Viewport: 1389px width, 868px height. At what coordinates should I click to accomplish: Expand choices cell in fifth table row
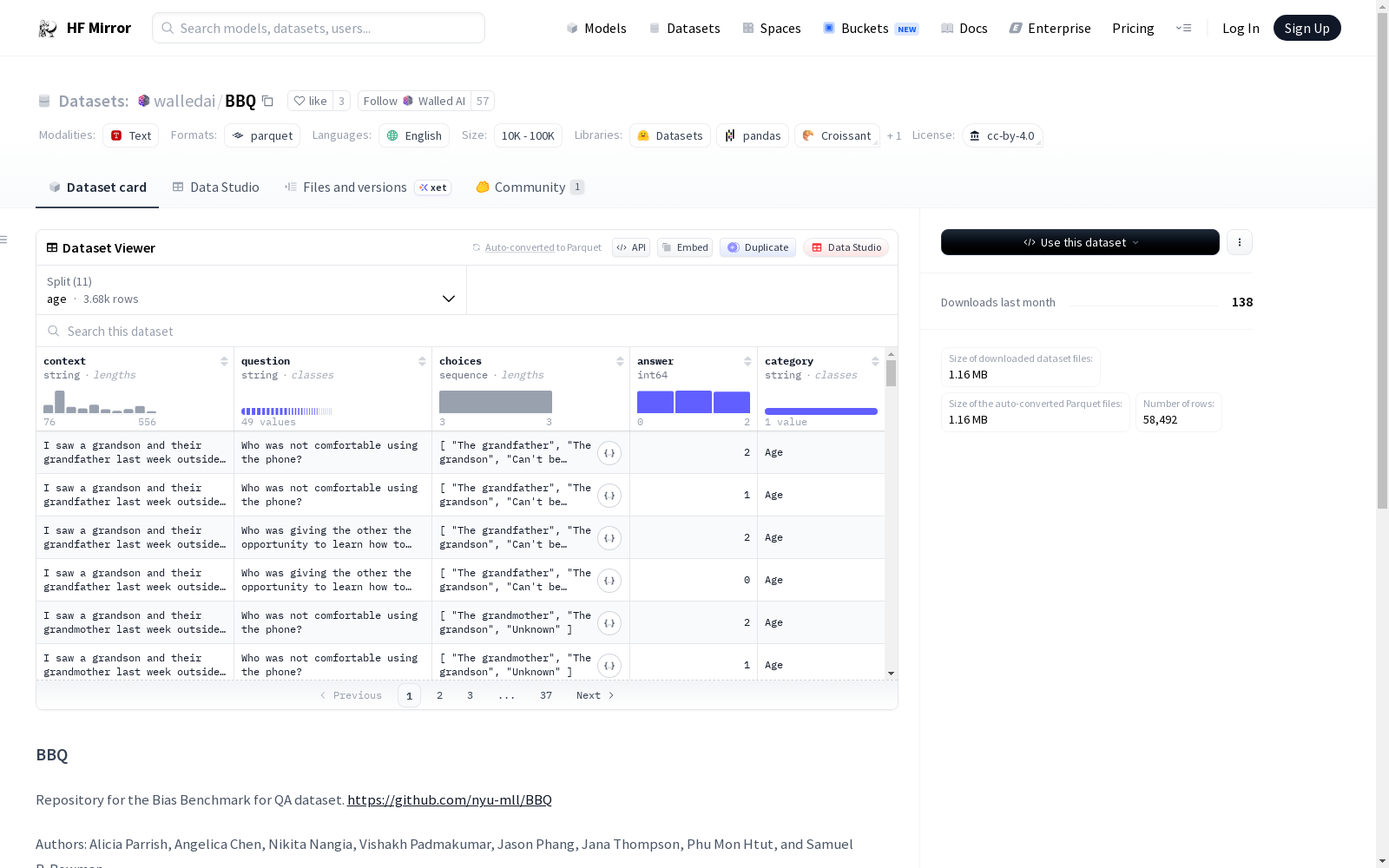[609, 623]
